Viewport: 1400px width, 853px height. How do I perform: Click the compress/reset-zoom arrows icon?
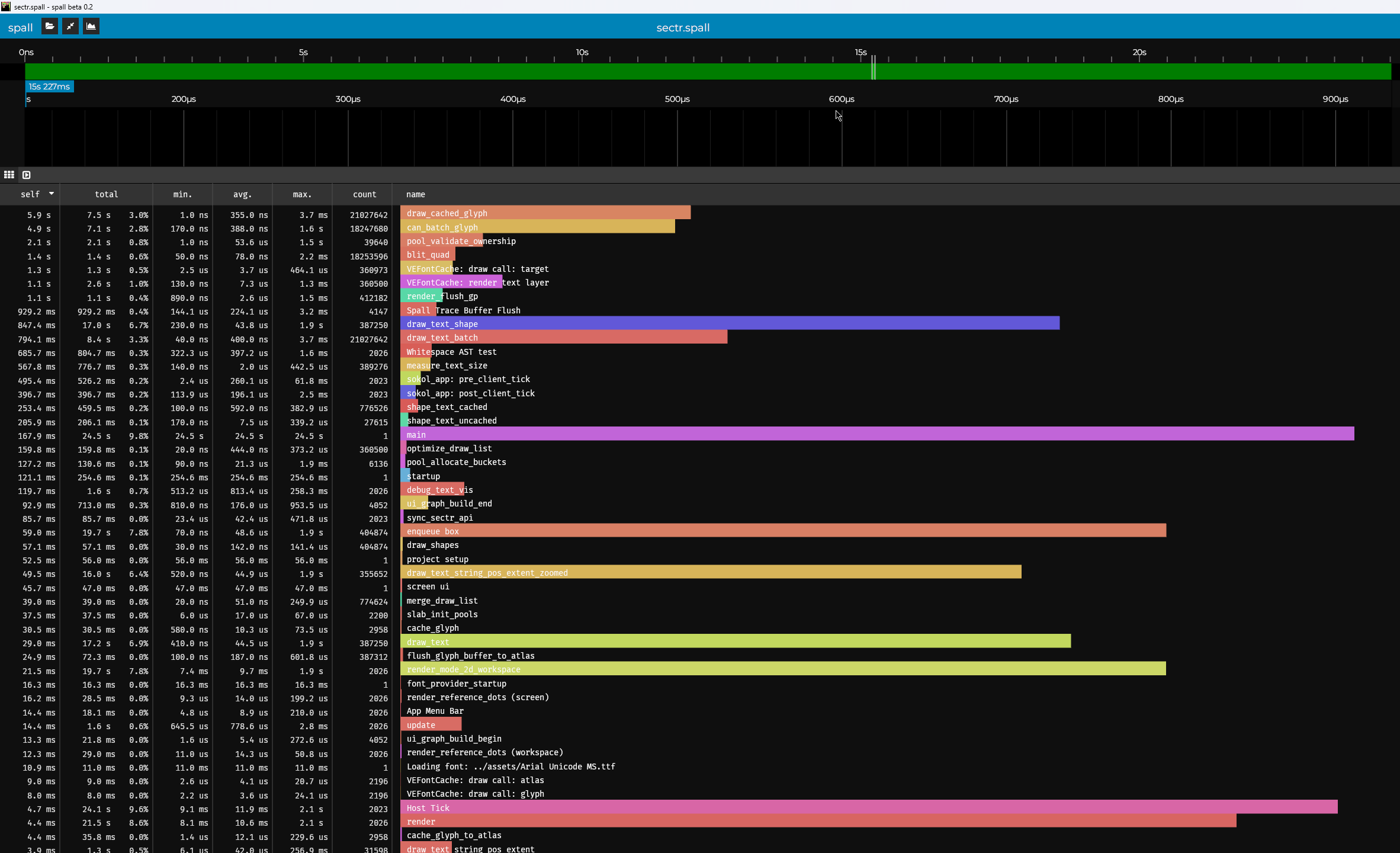pos(70,27)
